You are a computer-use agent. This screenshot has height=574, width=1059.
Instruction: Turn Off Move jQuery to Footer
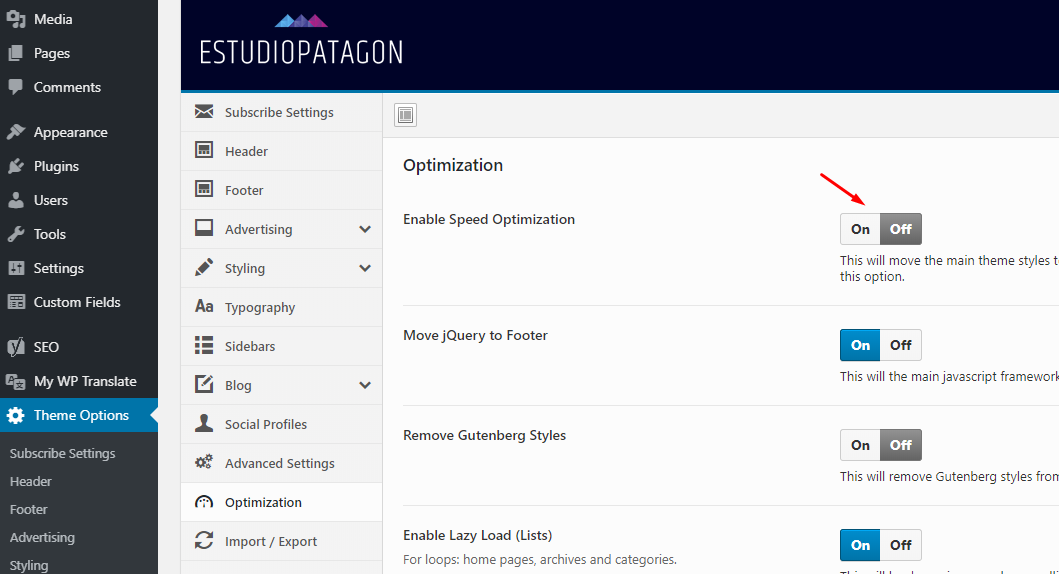(900, 345)
